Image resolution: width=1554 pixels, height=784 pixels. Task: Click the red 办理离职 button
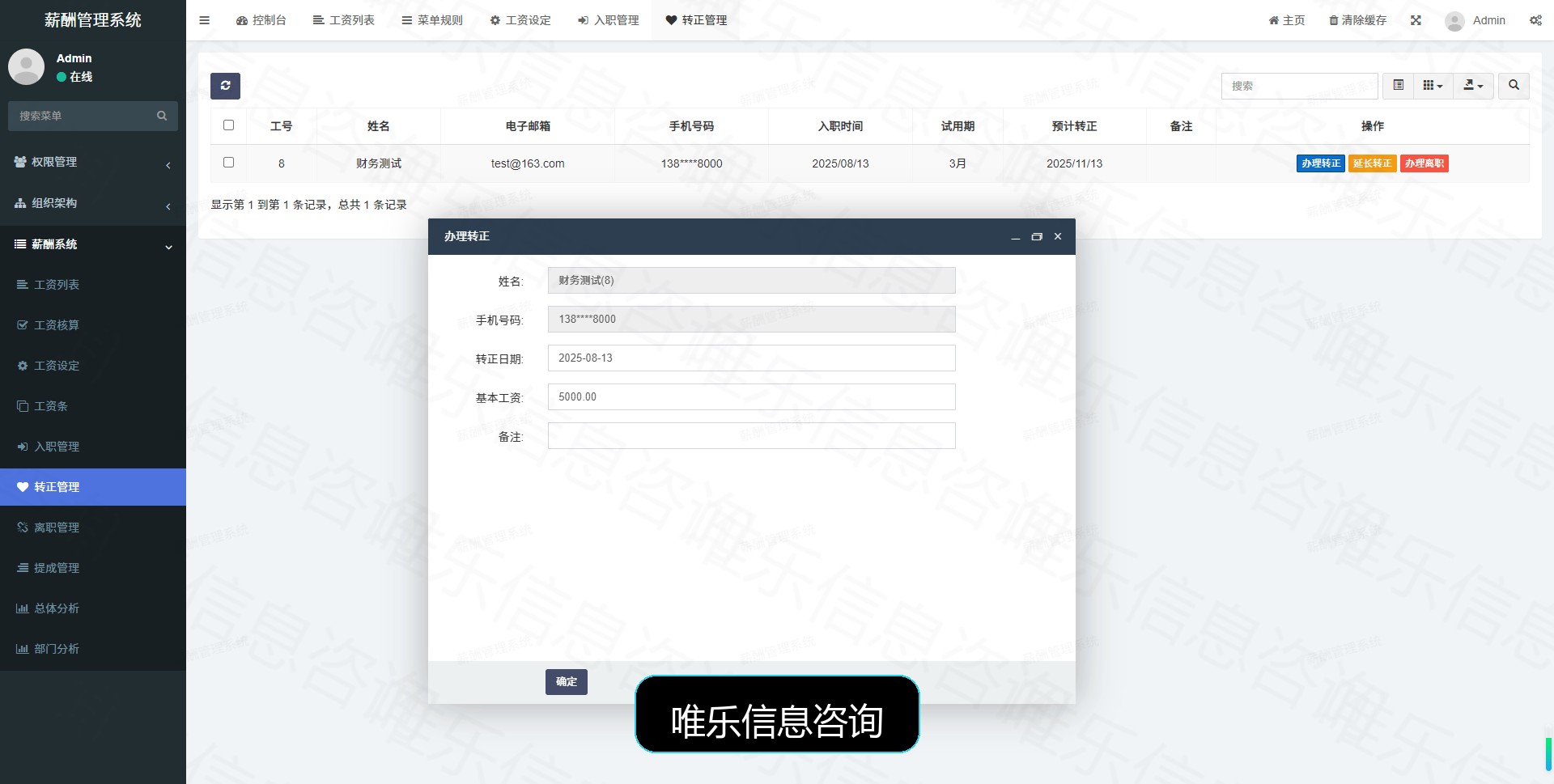[1424, 163]
